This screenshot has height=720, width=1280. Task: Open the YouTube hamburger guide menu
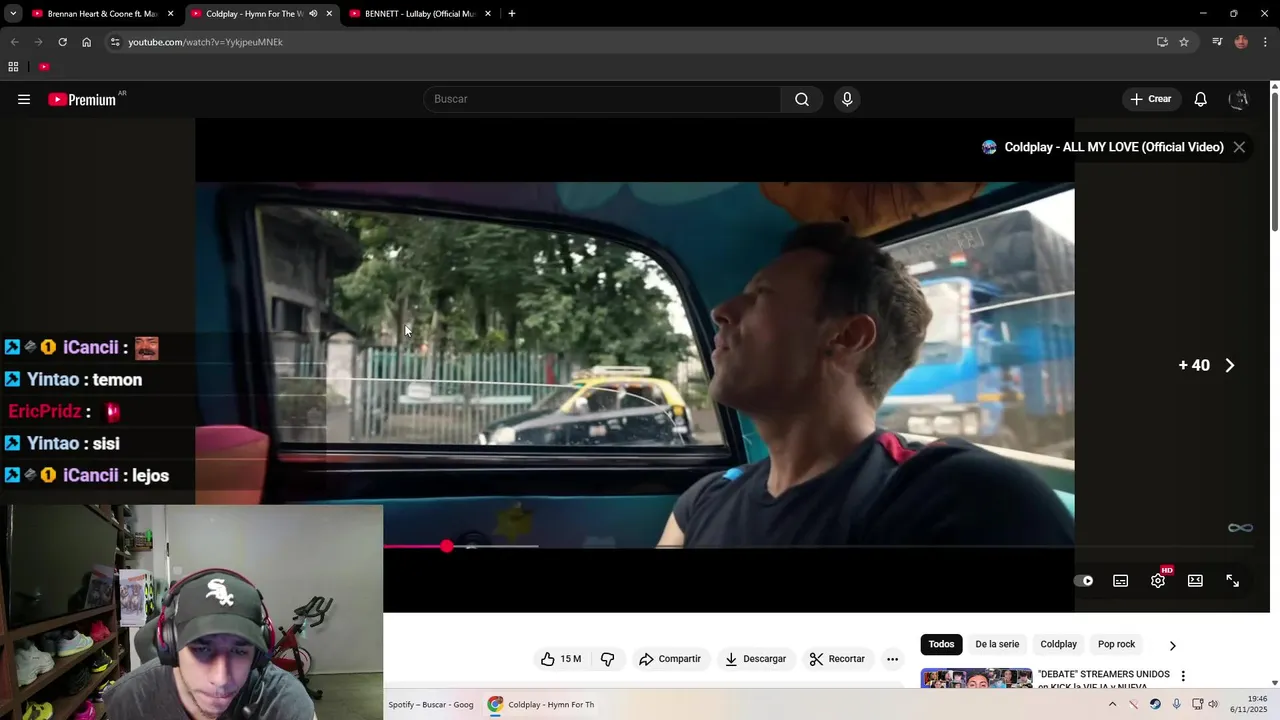tap(24, 99)
